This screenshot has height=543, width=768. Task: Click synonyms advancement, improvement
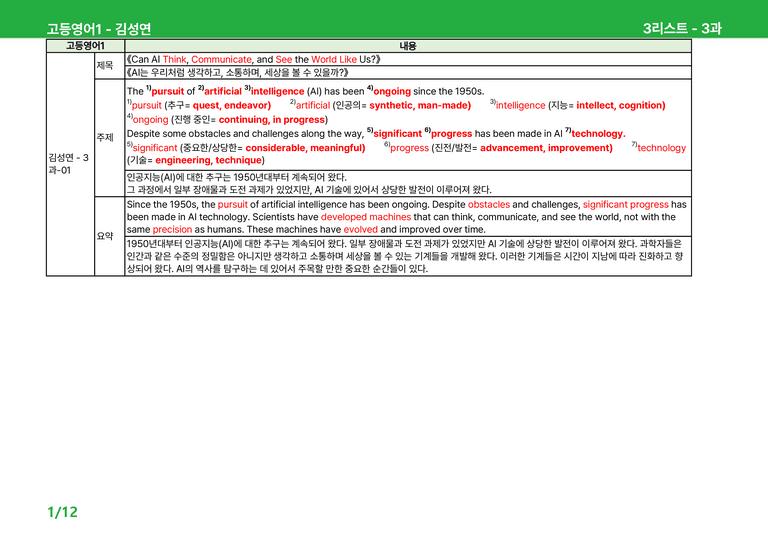(x=546, y=148)
